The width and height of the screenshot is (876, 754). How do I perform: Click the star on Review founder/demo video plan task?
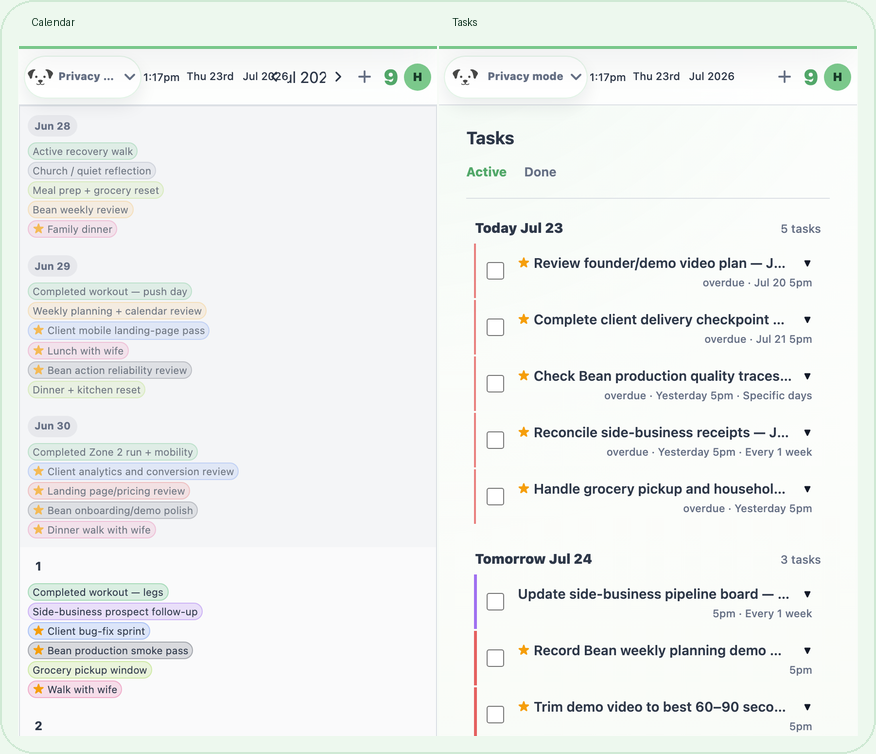click(x=523, y=263)
